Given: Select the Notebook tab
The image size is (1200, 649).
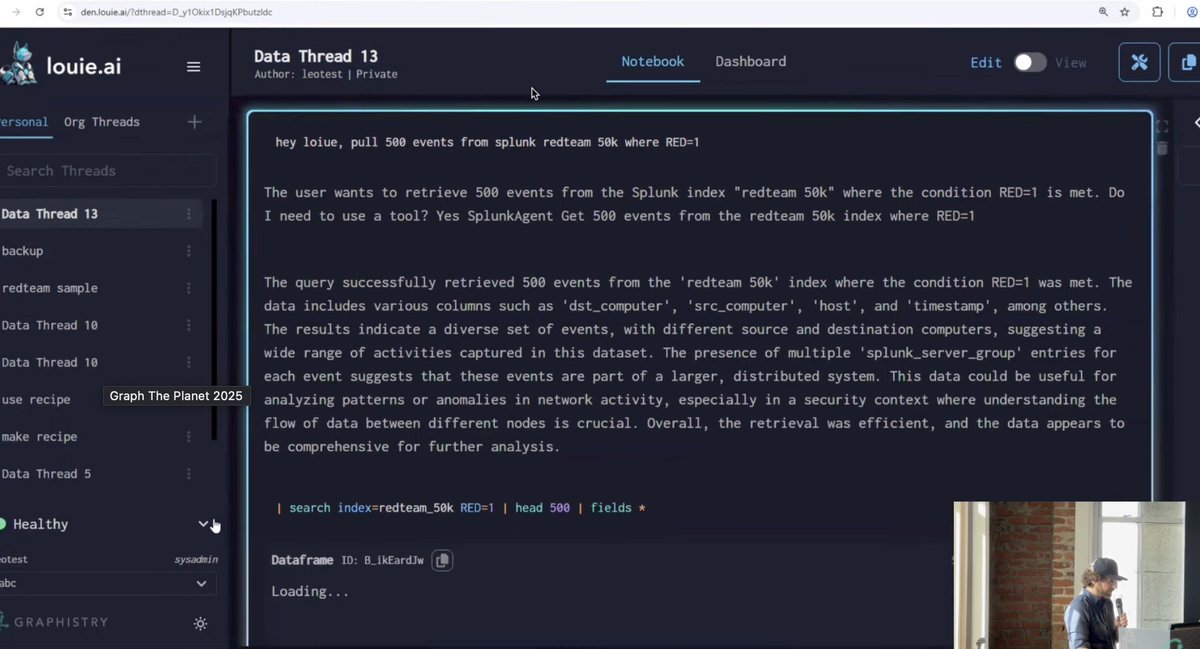Looking at the screenshot, I should tap(652, 61).
